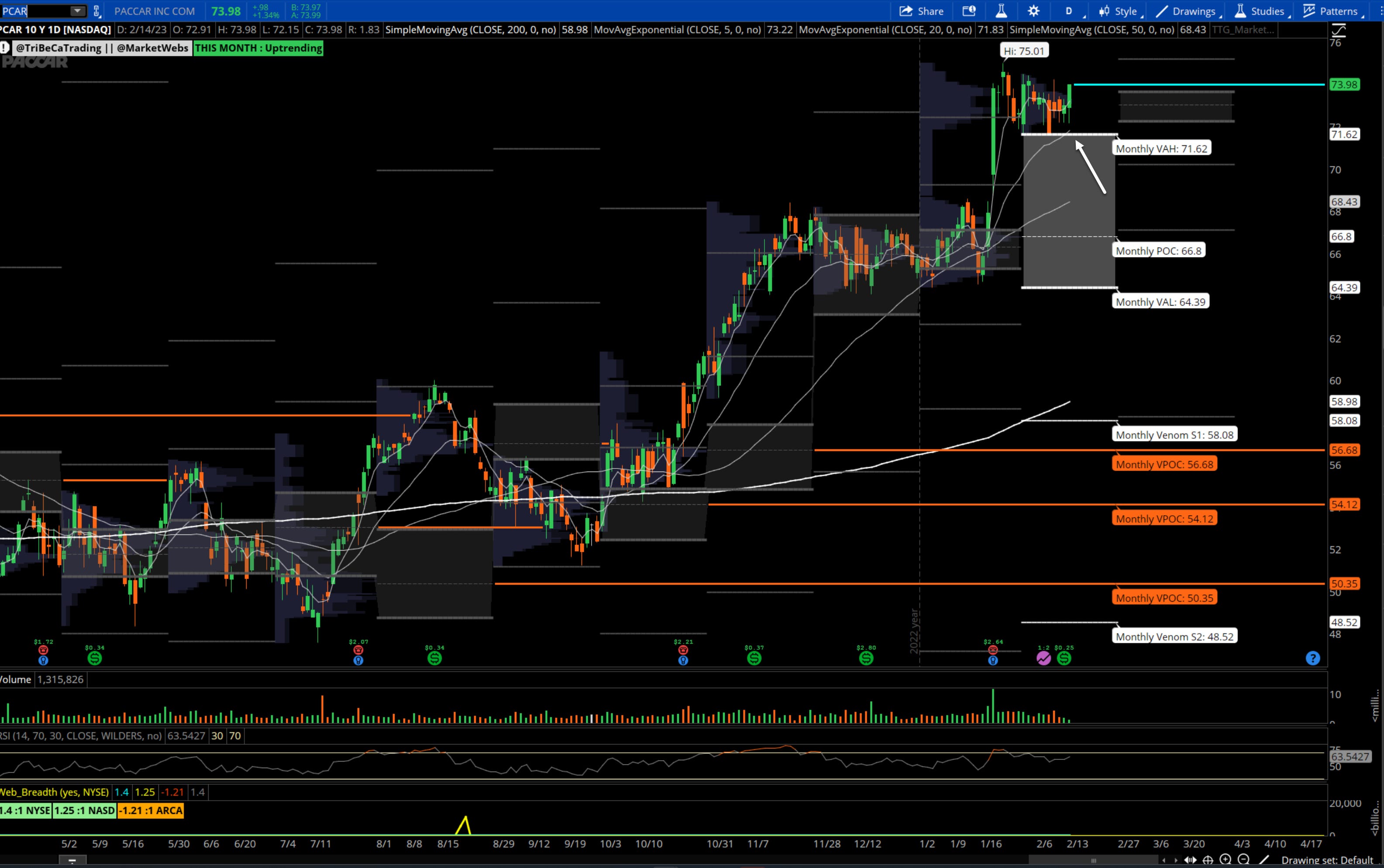Click the flask Edit Studies icon
1384x868 pixels.
click(x=1001, y=11)
